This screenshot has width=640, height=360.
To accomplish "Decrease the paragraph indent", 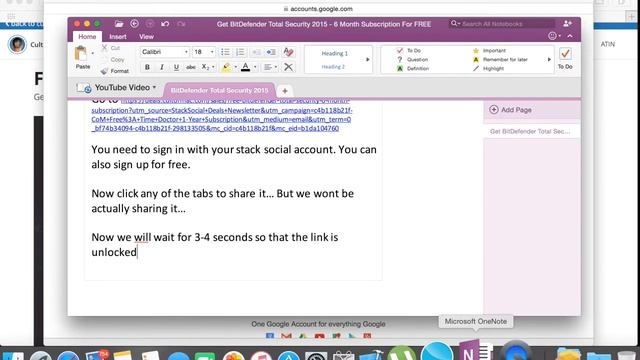I will pos(256,52).
